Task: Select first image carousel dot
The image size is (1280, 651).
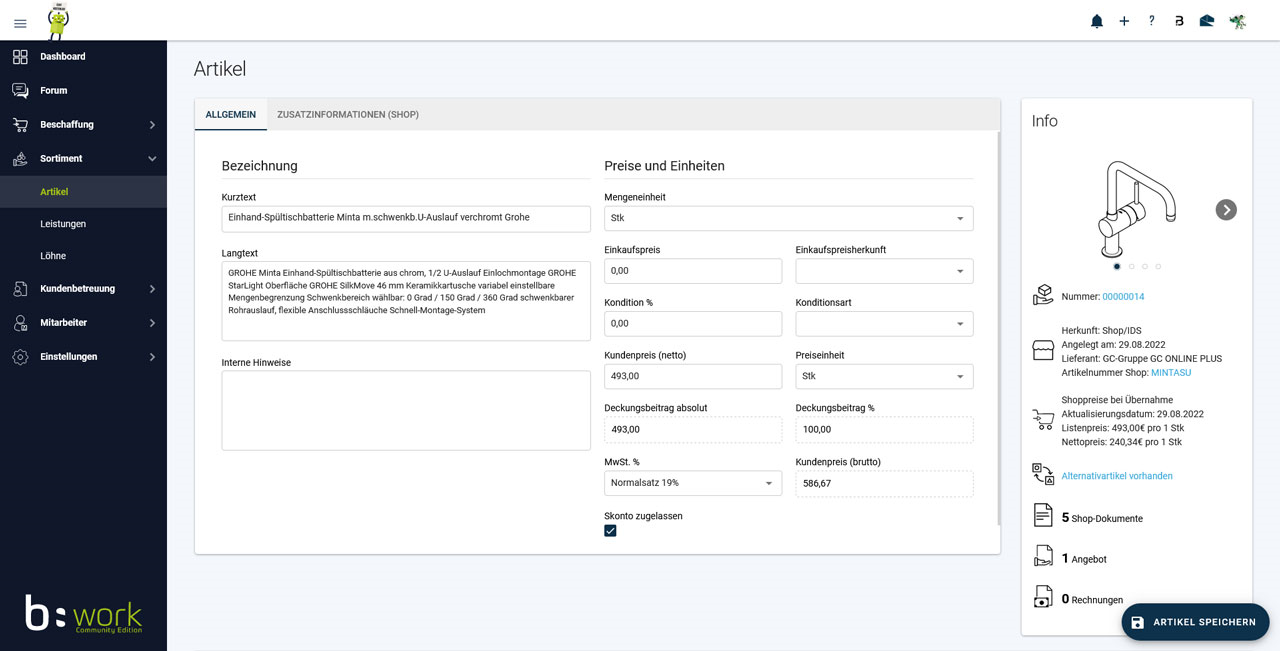Action: coord(1117,266)
